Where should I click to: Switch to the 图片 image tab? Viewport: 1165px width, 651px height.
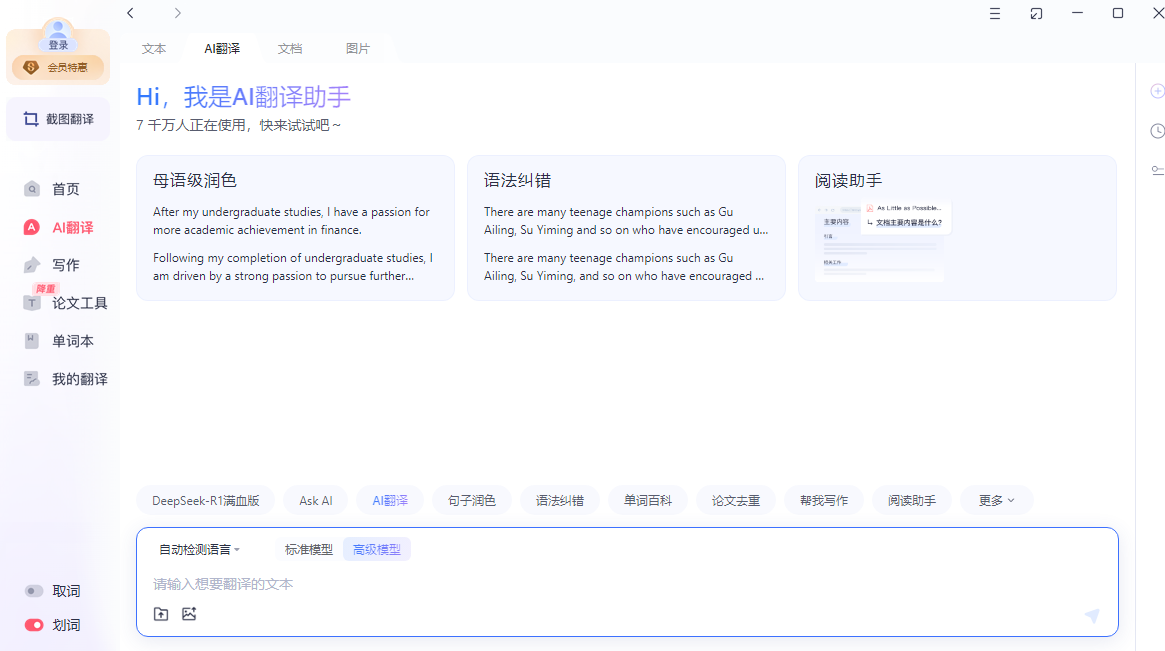tap(357, 48)
